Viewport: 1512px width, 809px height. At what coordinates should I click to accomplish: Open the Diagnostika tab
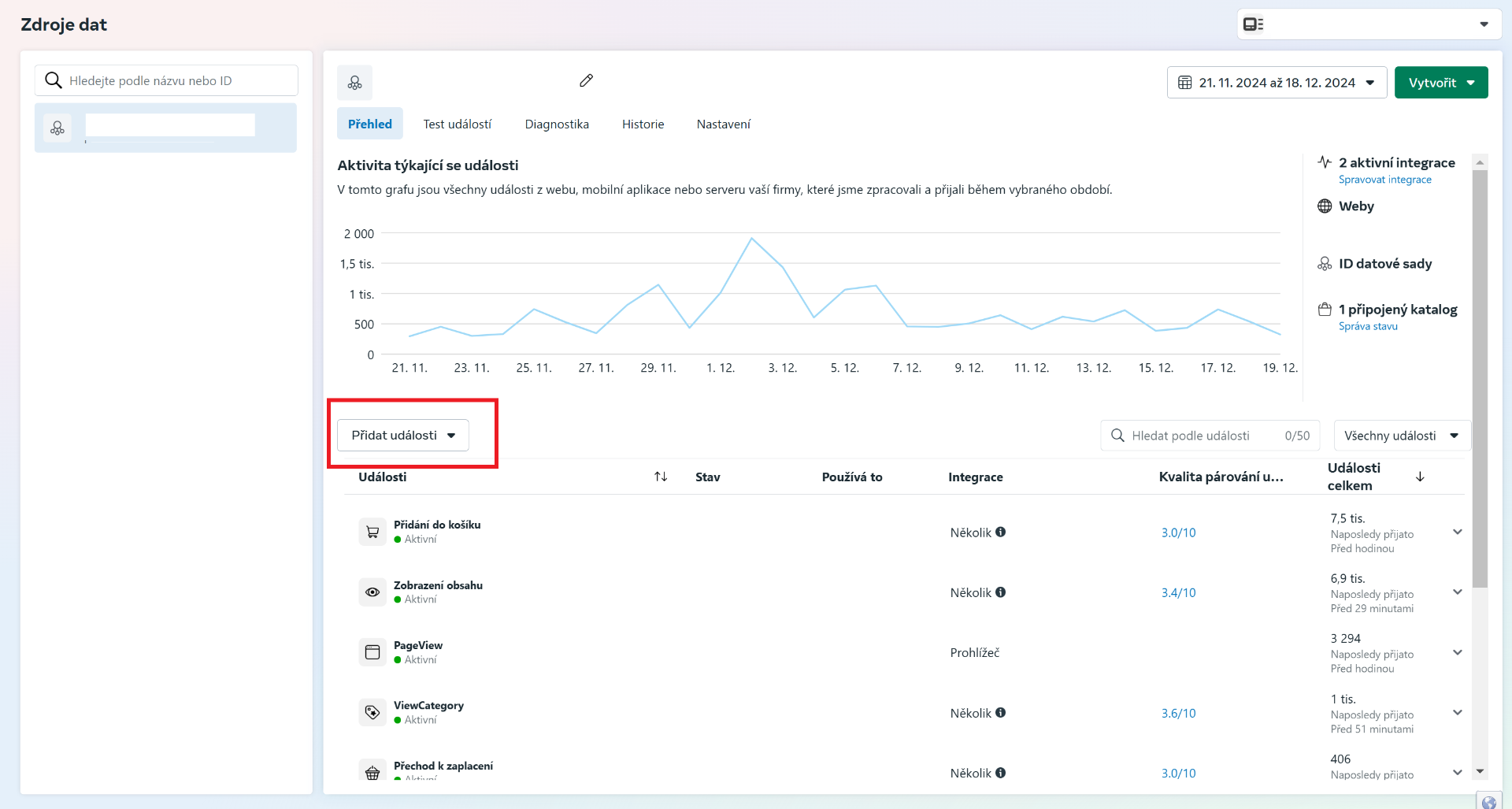[x=557, y=124]
